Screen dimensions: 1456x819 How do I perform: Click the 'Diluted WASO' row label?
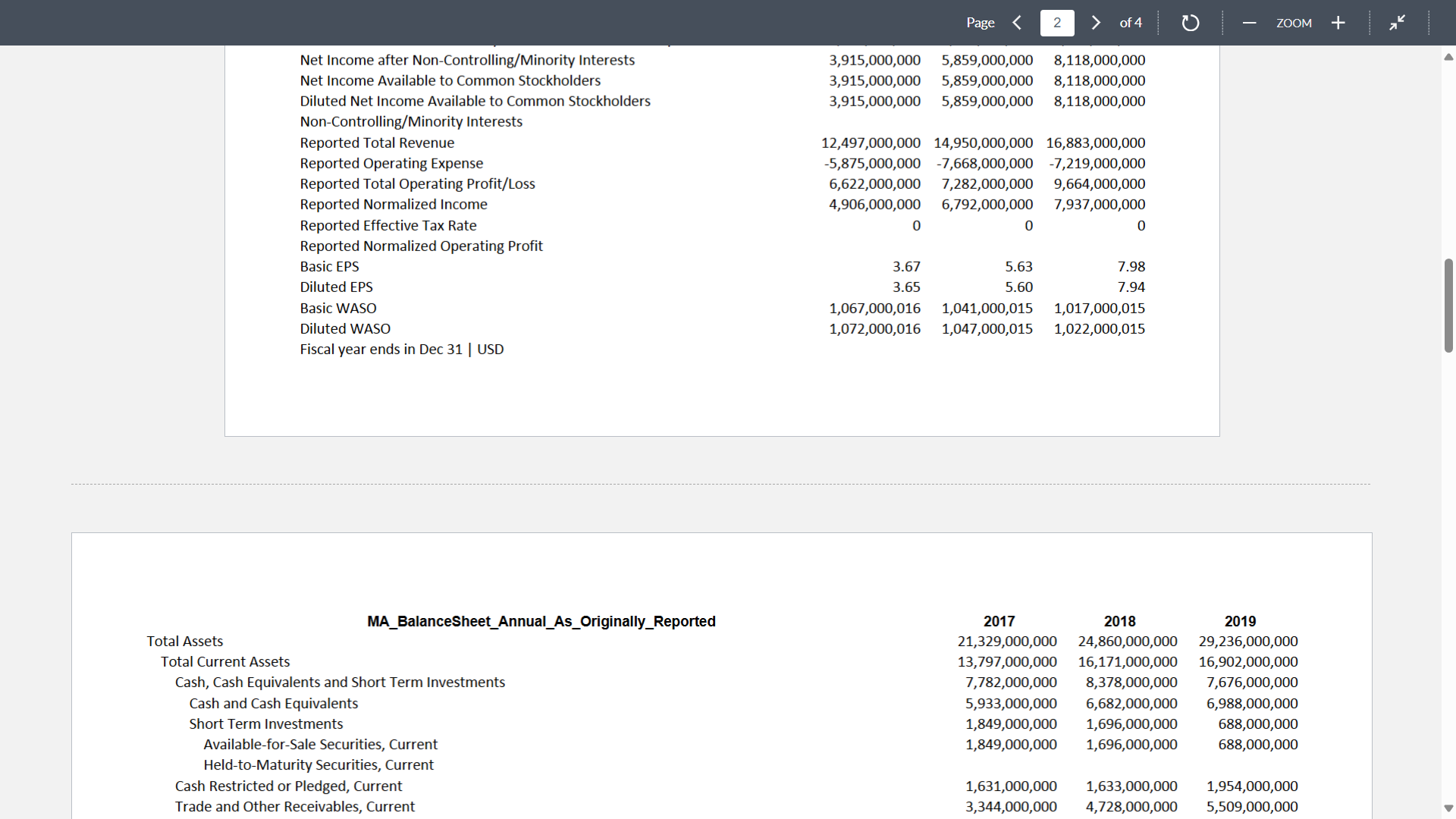pyautogui.click(x=345, y=328)
